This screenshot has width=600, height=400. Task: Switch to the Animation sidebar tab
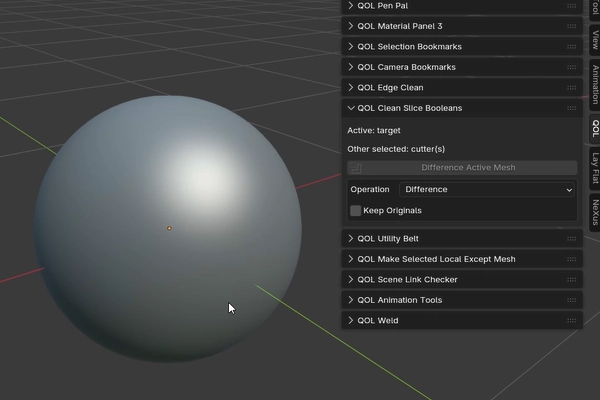[595, 85]
